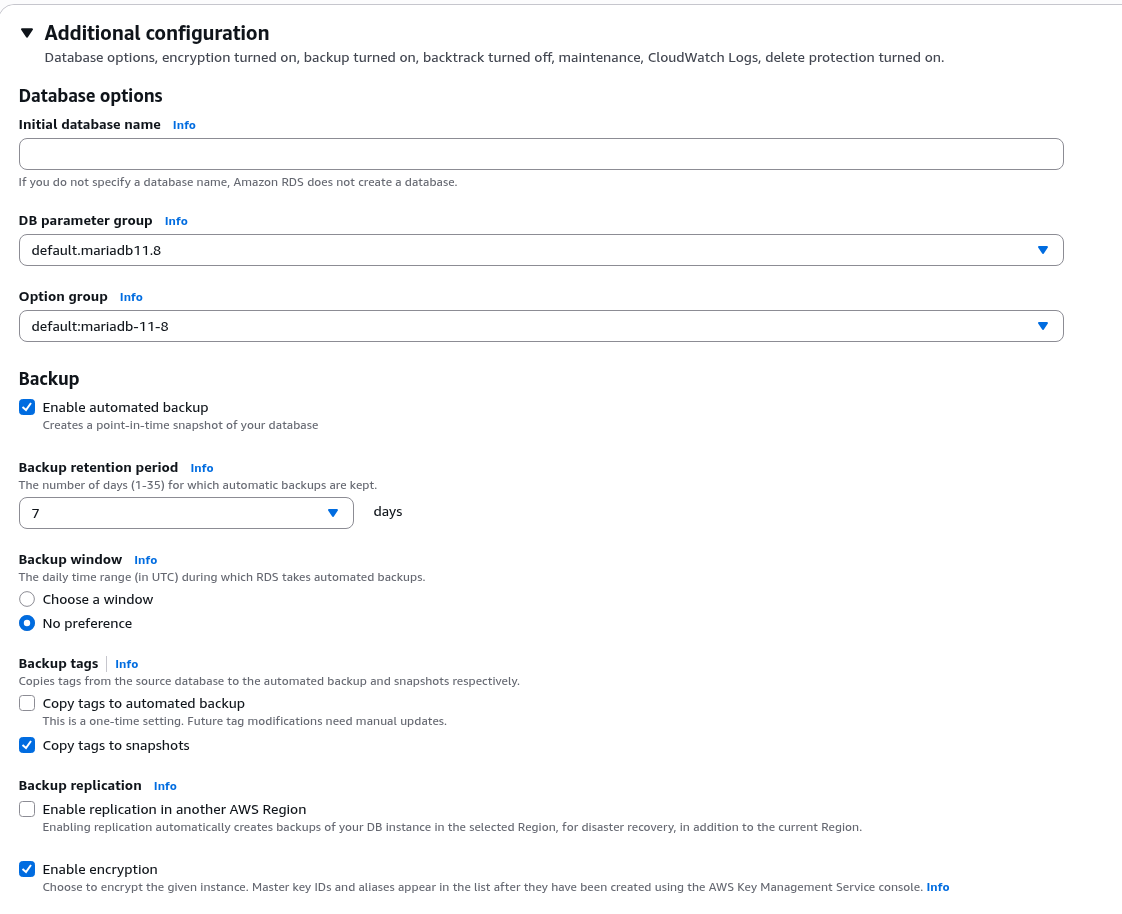This screenshot has height=914, width=1122.
Task: Enable Copy tags to automated backup
Action: (27, 703)
